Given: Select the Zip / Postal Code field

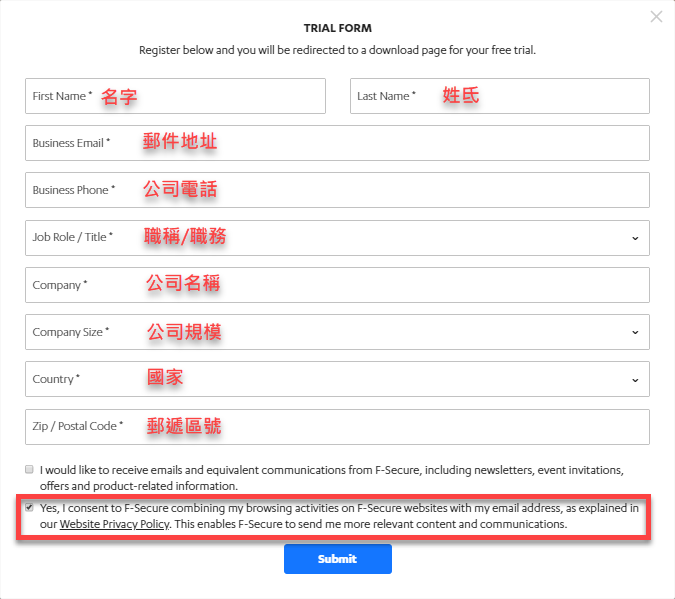Looking at the screenshot, I should 337,427.
